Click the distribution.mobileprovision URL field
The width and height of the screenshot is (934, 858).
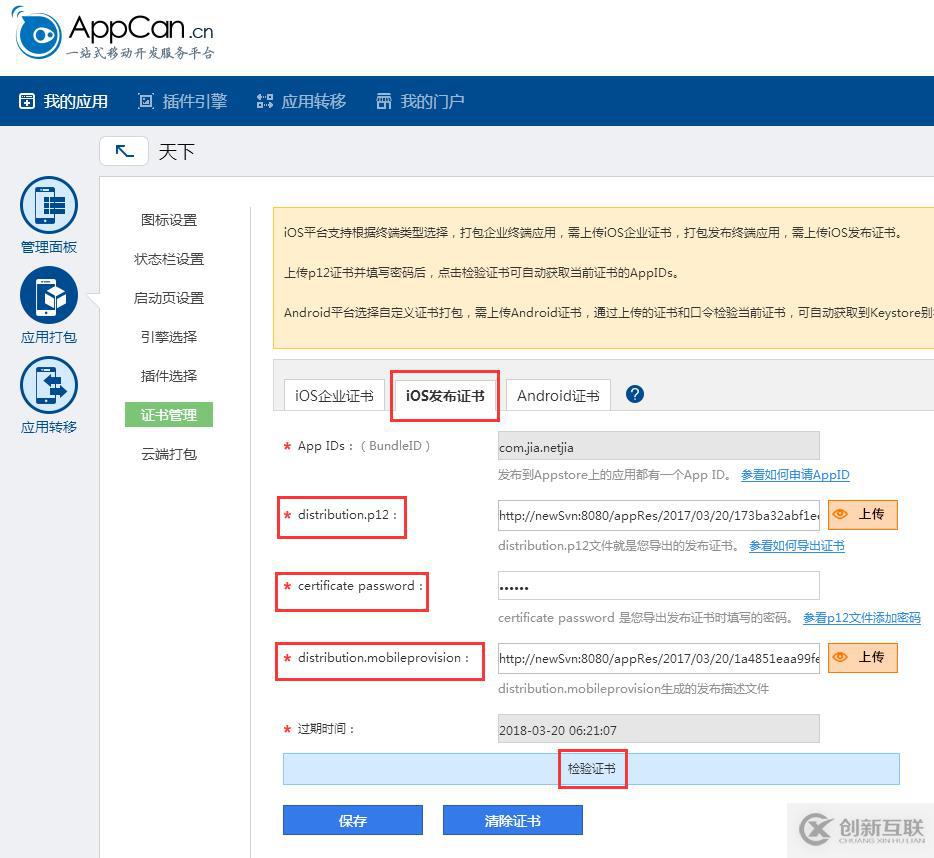659,658
